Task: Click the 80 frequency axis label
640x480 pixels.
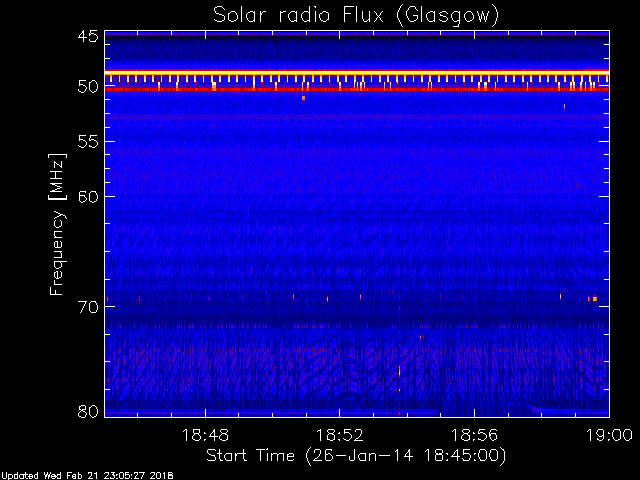Action: 88,411
